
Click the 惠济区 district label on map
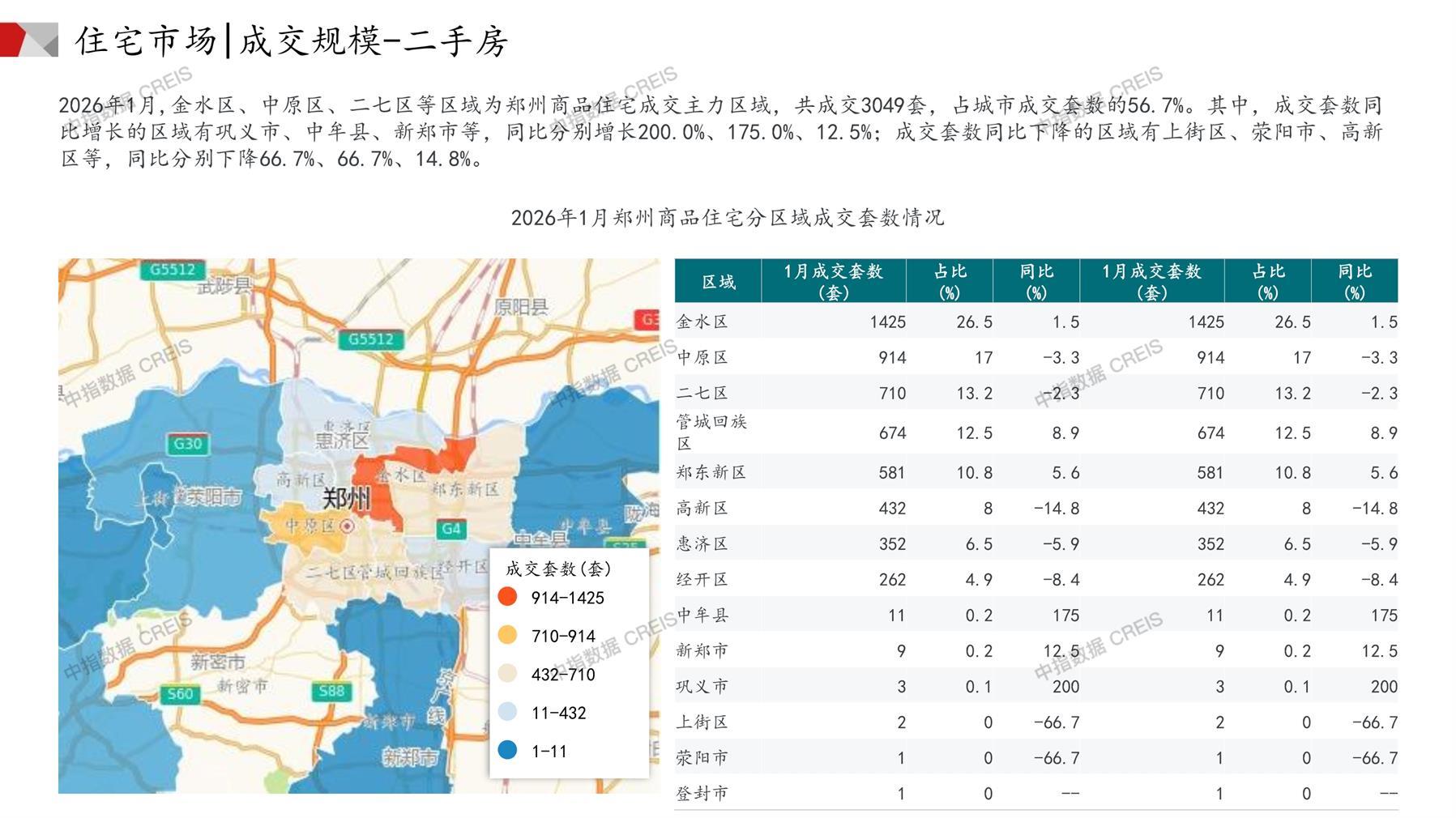point(342,440)
